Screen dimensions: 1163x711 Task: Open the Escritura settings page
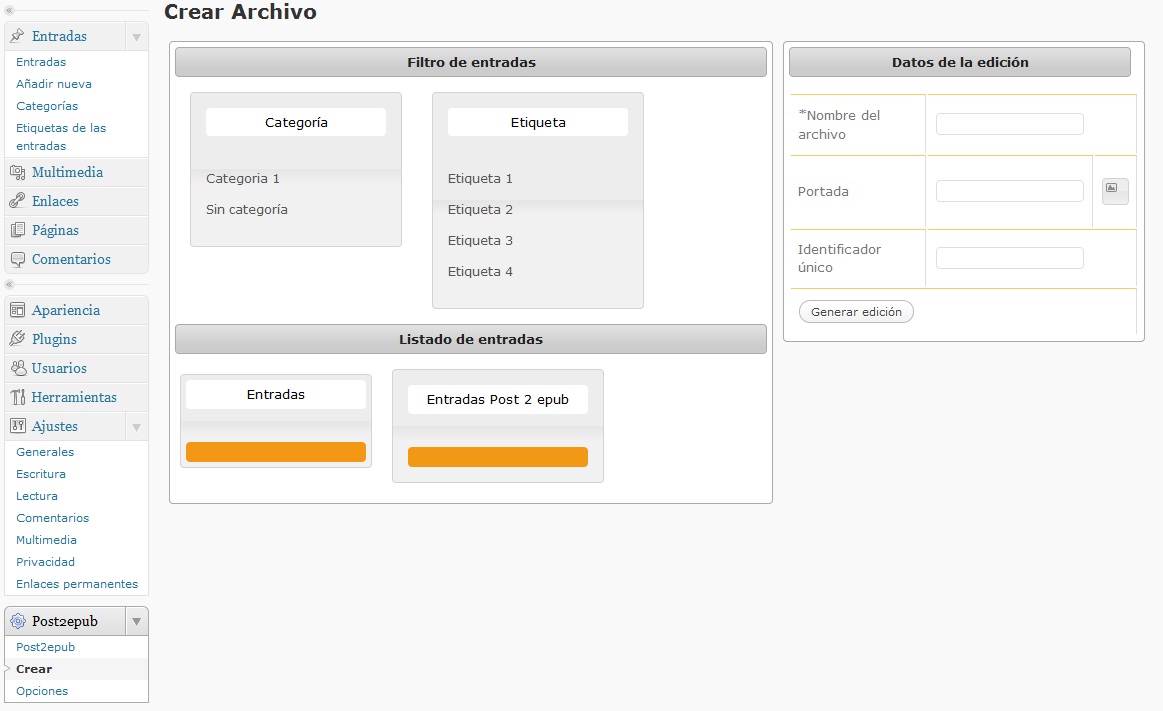(x=41, y=474)
